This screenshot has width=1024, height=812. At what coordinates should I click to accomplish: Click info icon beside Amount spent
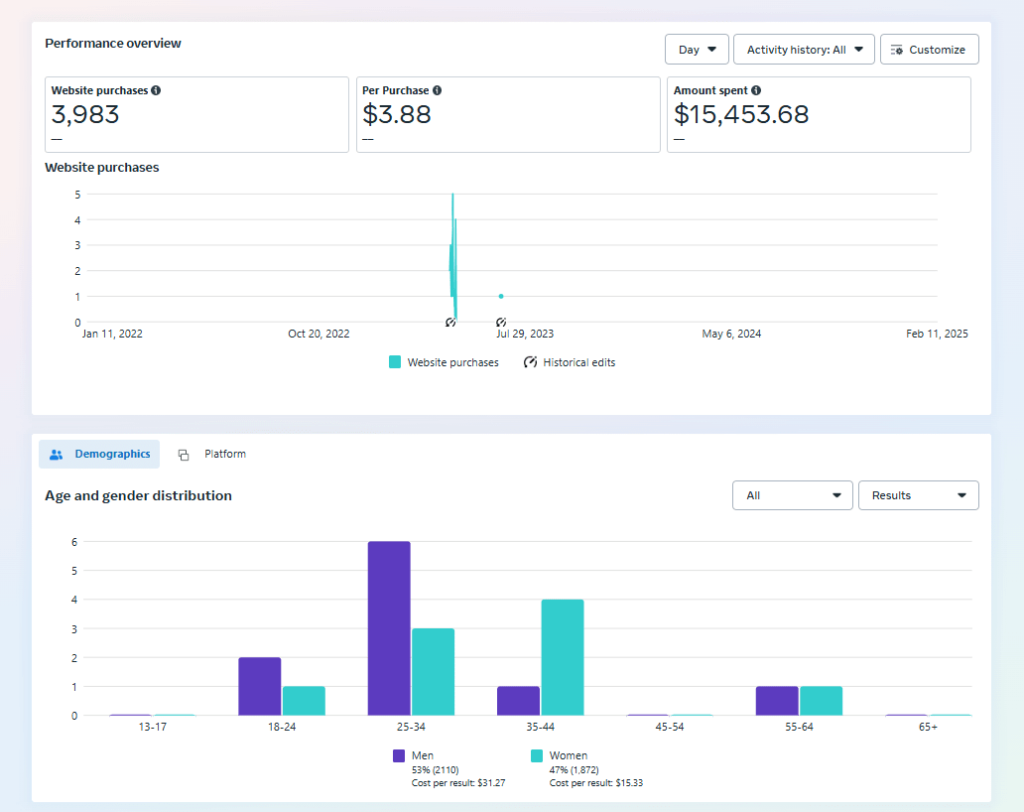coord(756,91)
